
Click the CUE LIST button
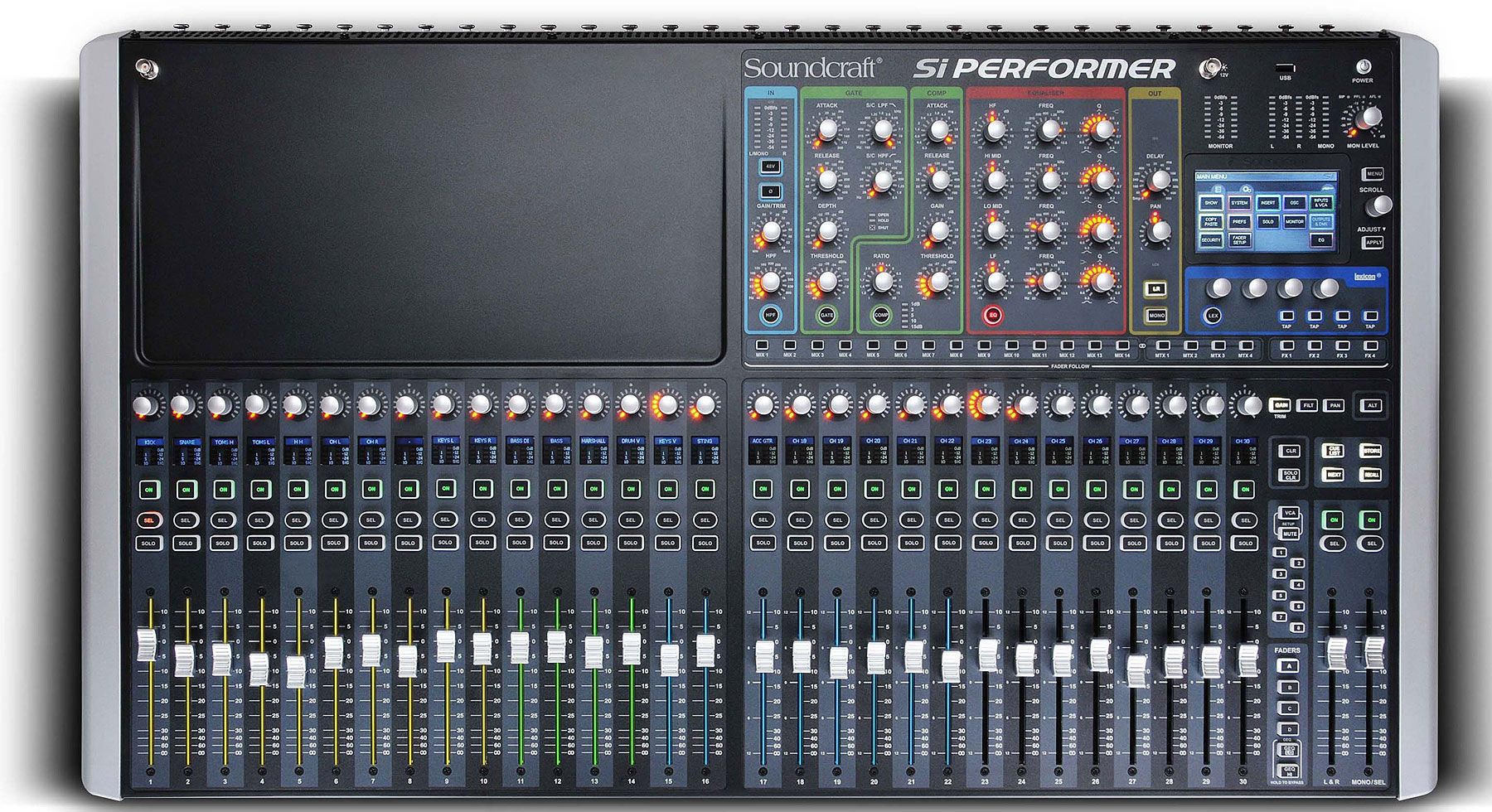point(1334,451)
